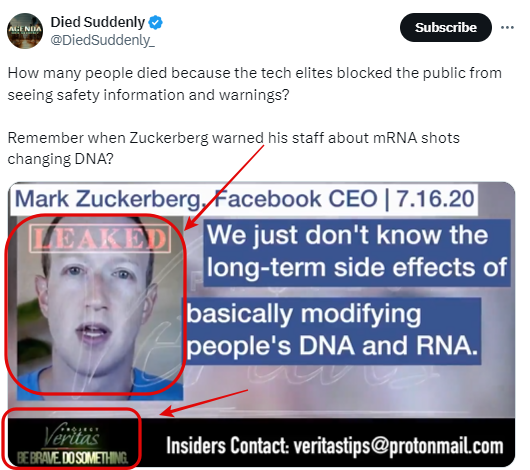Click the 7.16.20 date in the video header
The height and width of the screenshot is (470, 530).
[435, 199]
